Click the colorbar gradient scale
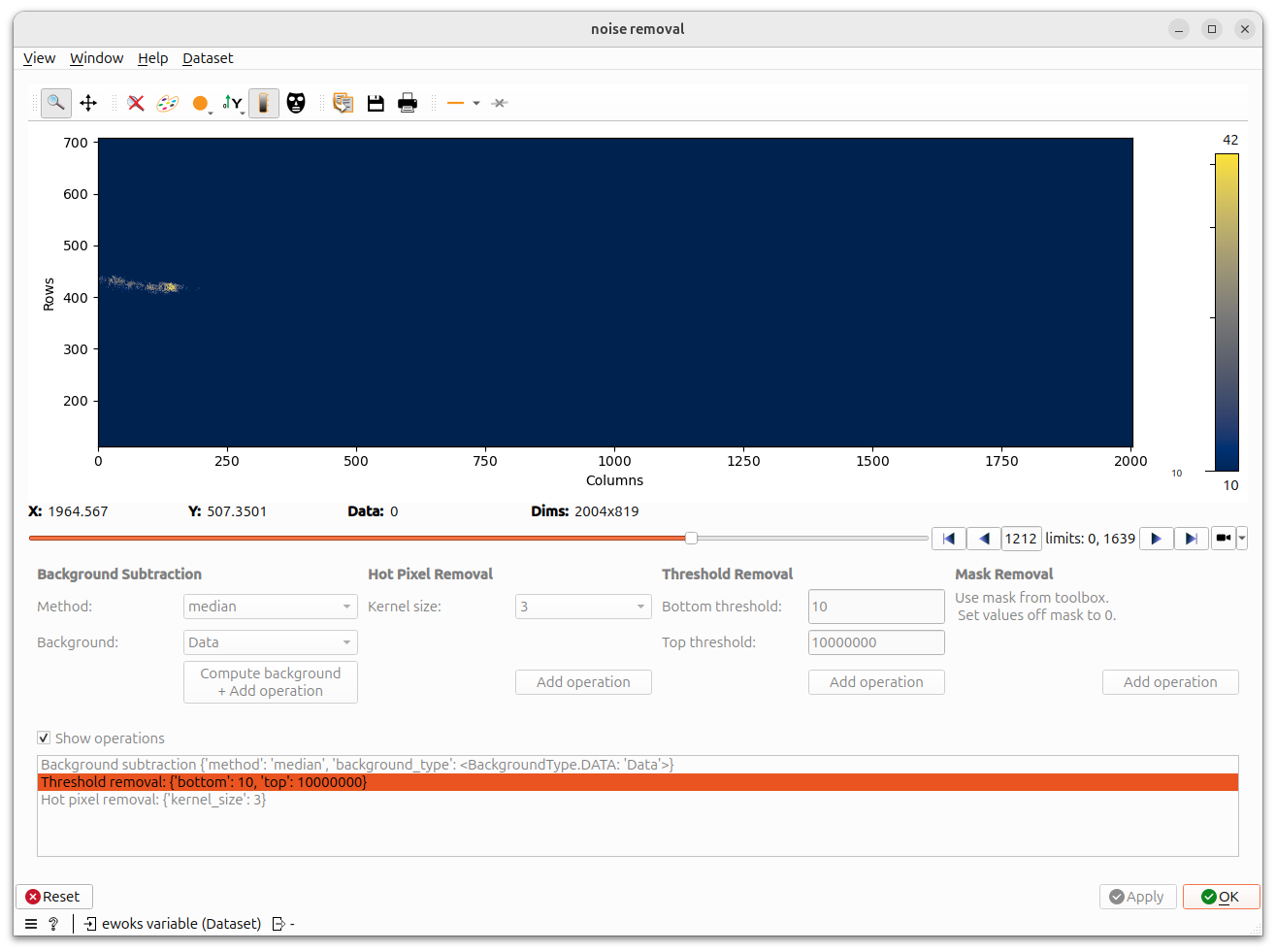The height and width of the screenshot is (952, 1276). tap(1227, 312)
